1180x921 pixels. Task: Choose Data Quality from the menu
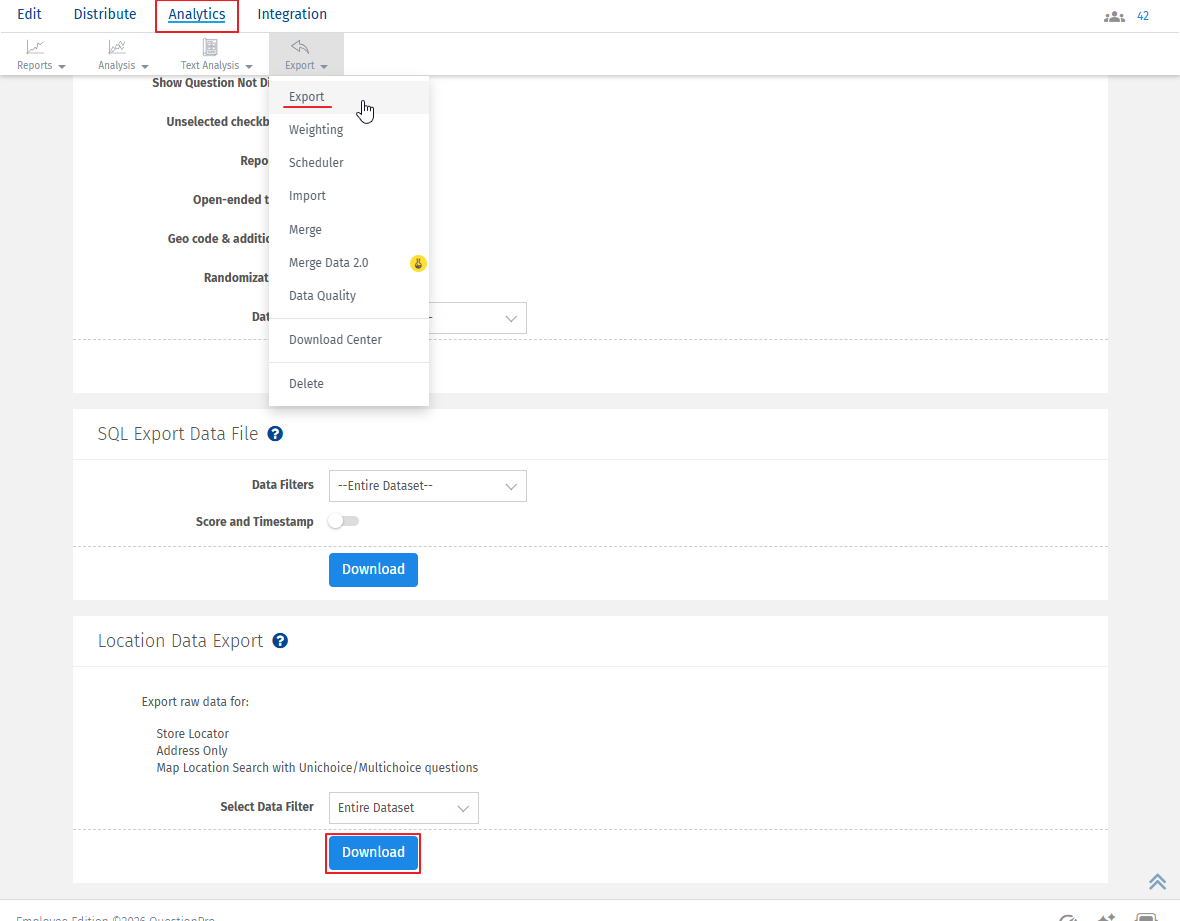[322, 296]
